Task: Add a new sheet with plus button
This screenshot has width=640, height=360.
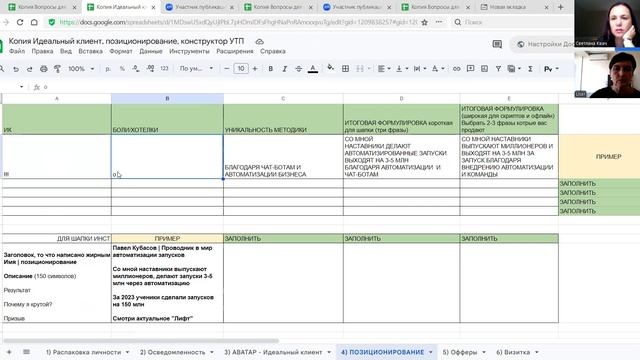Action: point(9,352)
